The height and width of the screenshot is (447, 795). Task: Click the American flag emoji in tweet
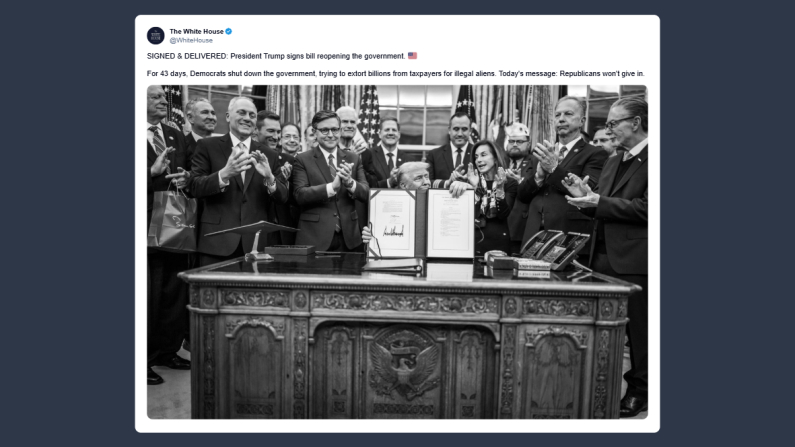click(412, 56)
